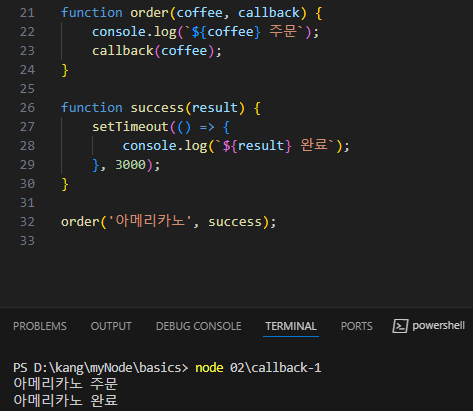Click 'success' argument on line 32

pos(235,222)
